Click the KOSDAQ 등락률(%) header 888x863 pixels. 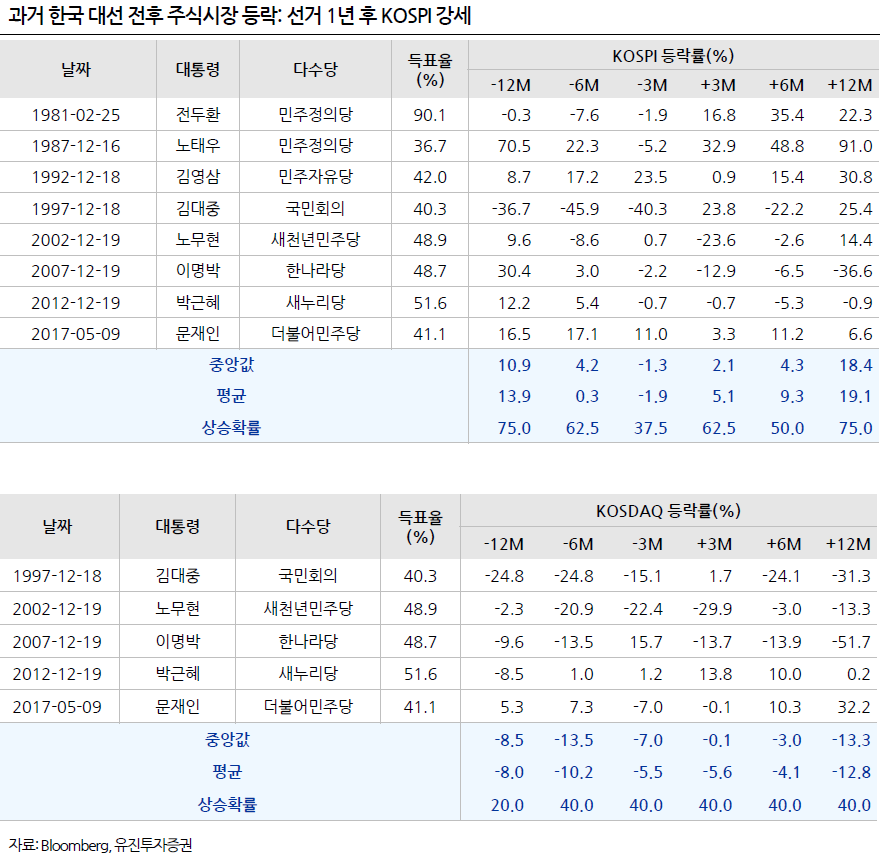point(668,511)
